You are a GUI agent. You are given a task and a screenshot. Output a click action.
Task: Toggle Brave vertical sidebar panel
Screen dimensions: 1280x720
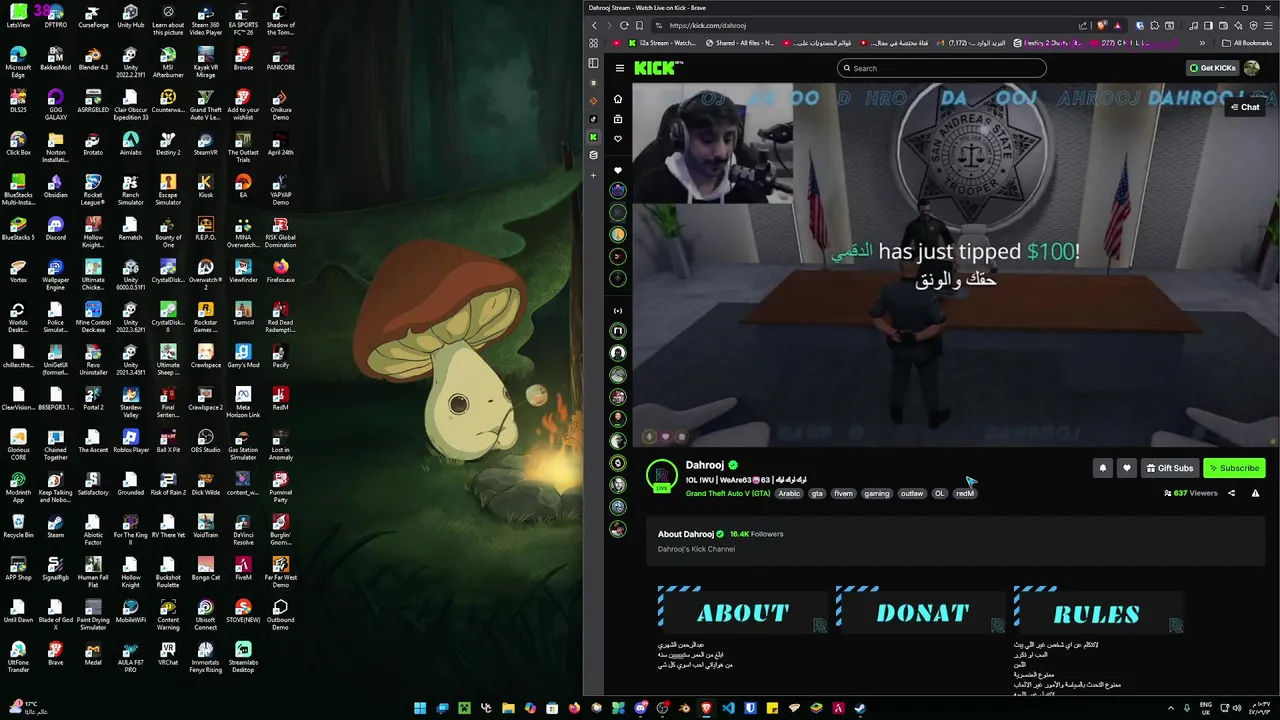pos(594,63)
